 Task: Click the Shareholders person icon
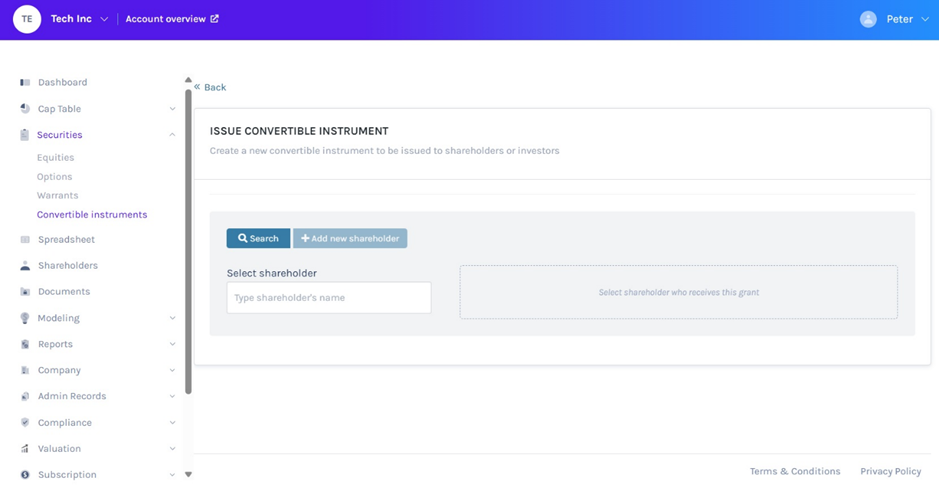tap(25, 266)
